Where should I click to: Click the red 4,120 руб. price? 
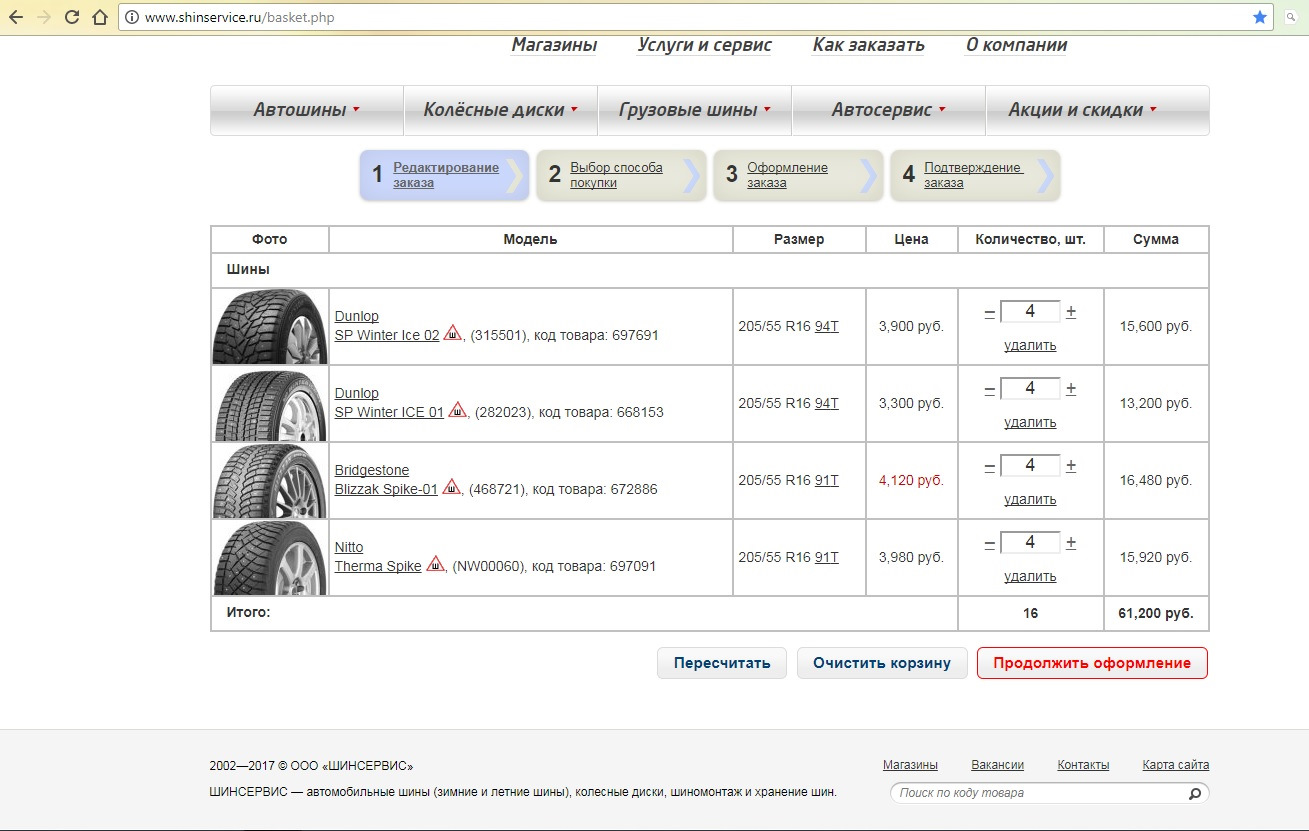click(911, 480)
